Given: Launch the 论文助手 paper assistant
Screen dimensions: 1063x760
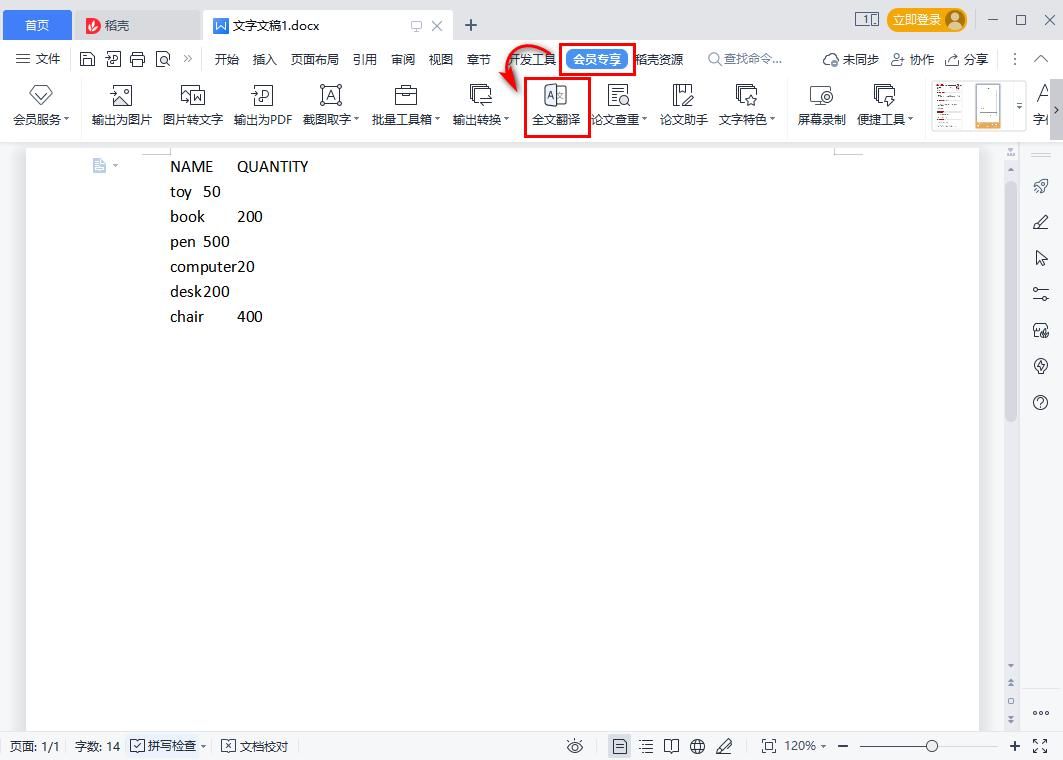Looking at the screenshot, I should (x=683, y=103).
